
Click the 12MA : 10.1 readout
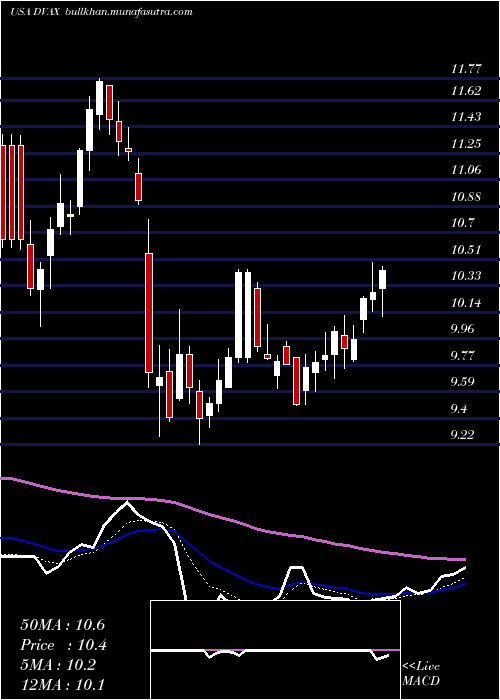pyautogui.click(x=62, y=684)
